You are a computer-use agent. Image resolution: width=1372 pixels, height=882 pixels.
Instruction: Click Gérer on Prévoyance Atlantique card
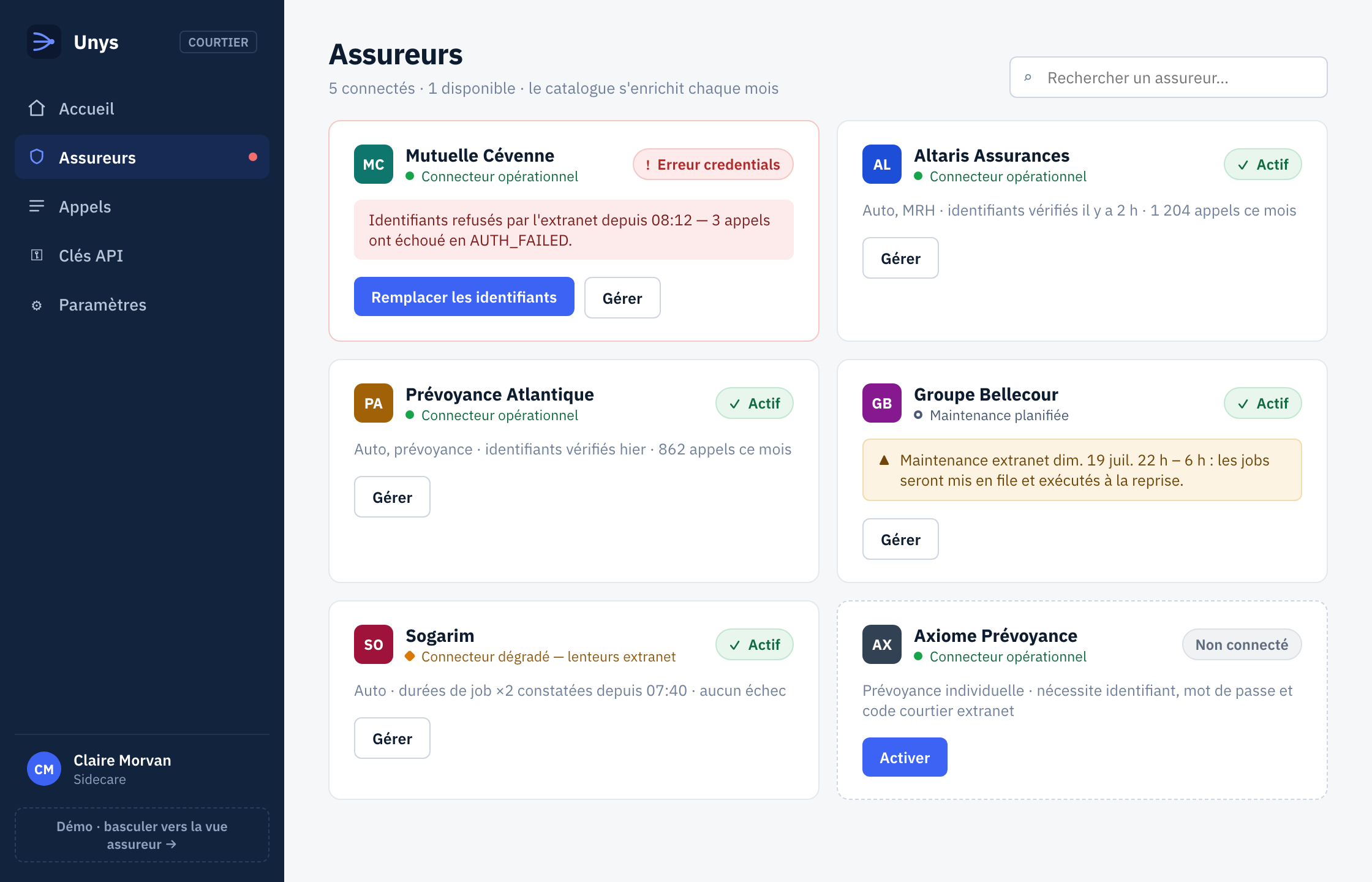click(392, 497)
